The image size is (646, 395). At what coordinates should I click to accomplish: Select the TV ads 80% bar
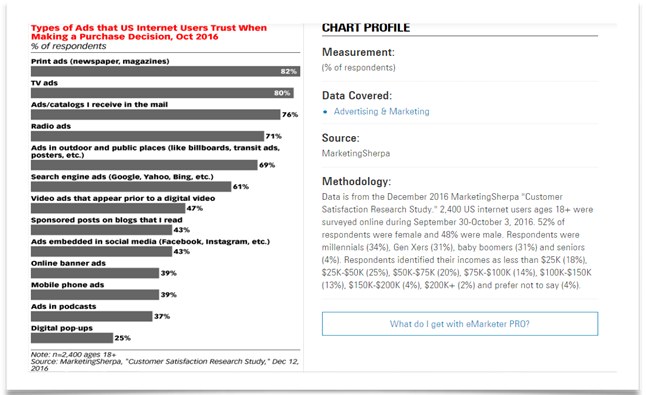162,93
